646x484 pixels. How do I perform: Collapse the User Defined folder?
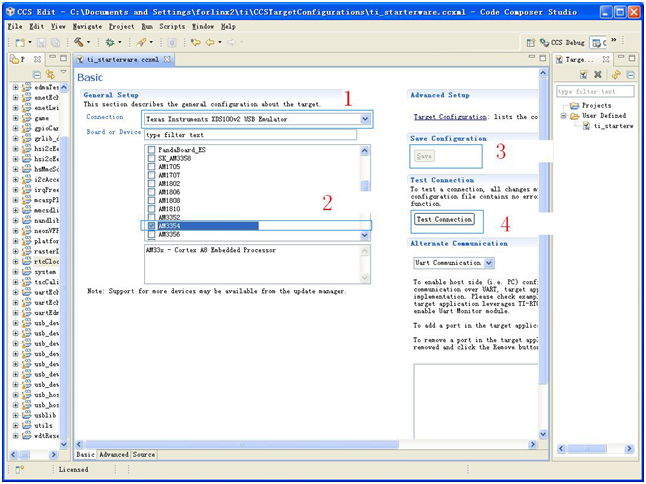(563, 116)
